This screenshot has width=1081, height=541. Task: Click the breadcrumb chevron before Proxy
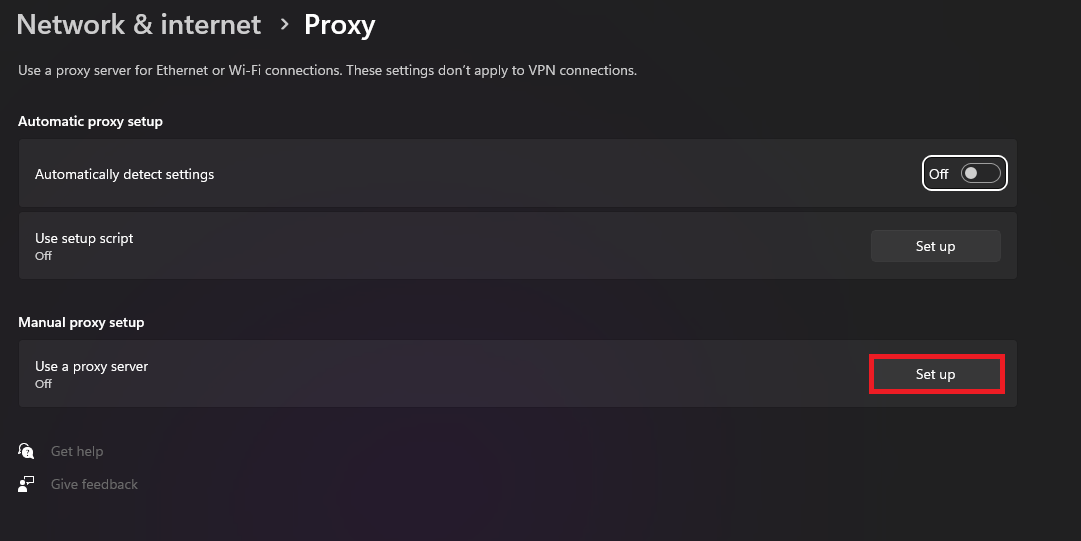coord(284,24)
